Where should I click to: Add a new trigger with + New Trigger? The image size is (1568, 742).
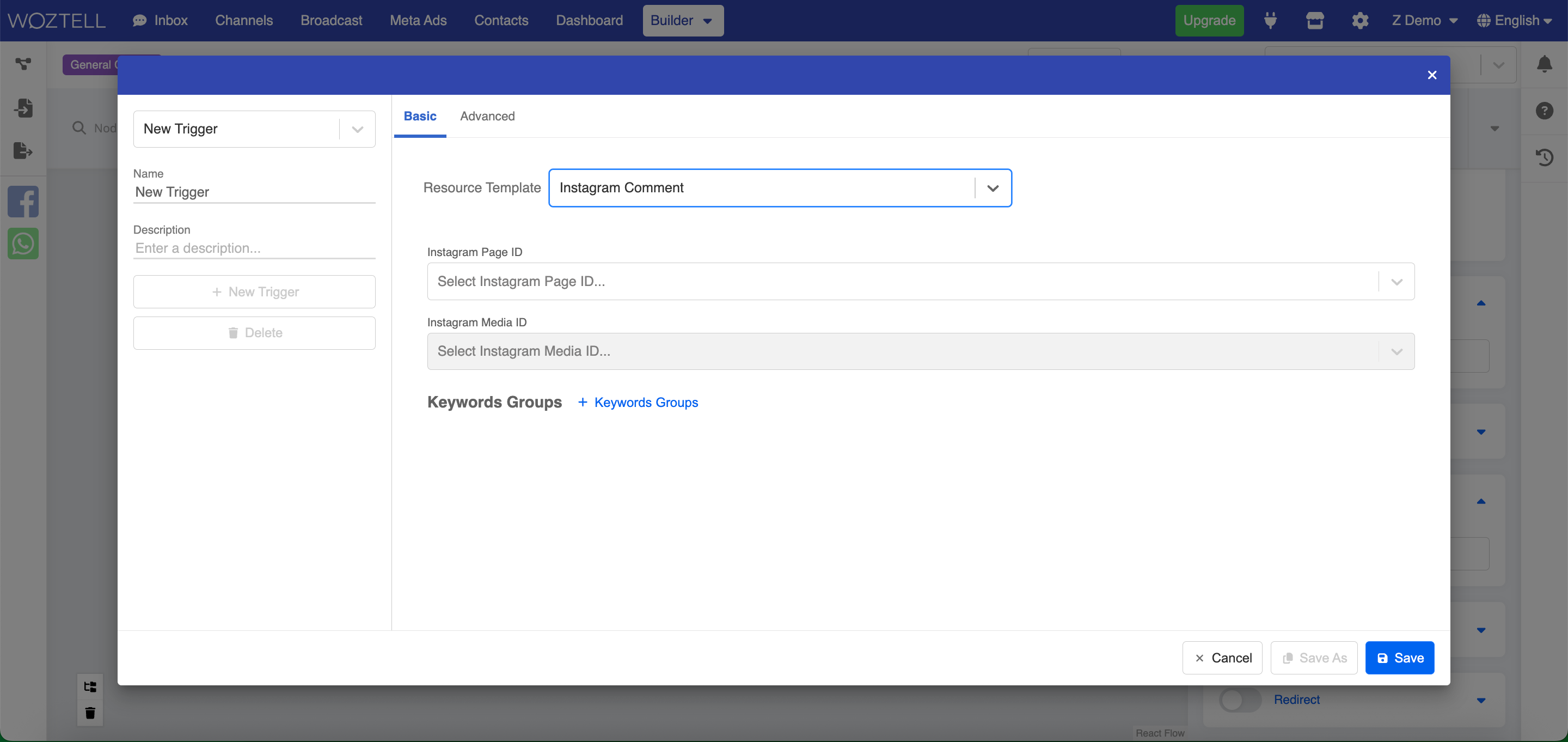[x=254, y=292]
